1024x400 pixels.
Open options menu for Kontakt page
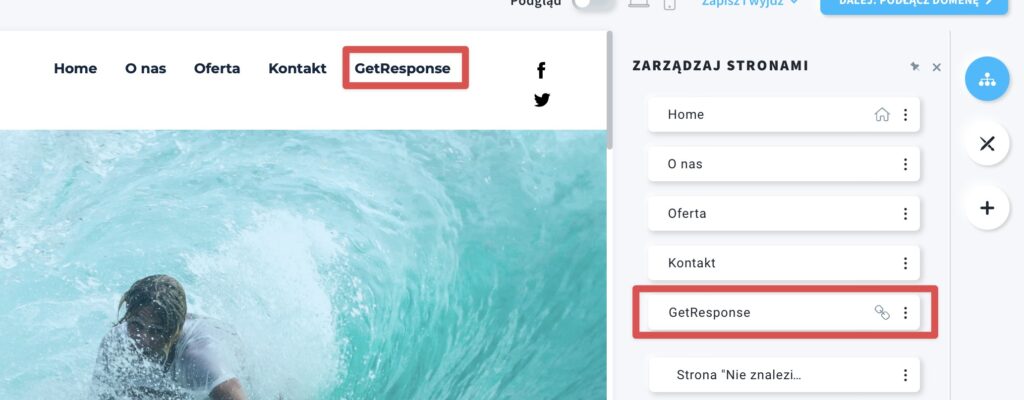[x=905, y=263]
